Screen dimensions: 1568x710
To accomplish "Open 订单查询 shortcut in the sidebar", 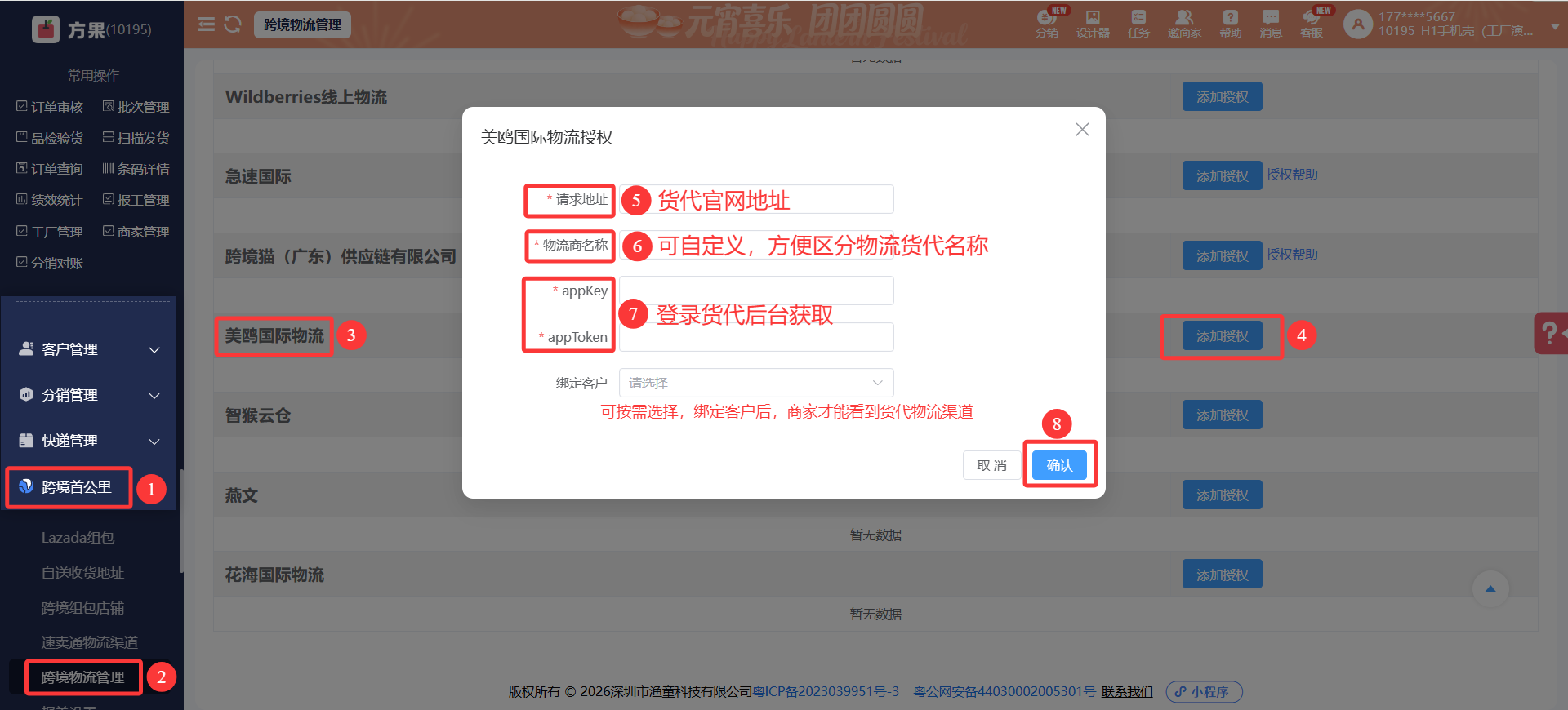I will tap(50, 169).
